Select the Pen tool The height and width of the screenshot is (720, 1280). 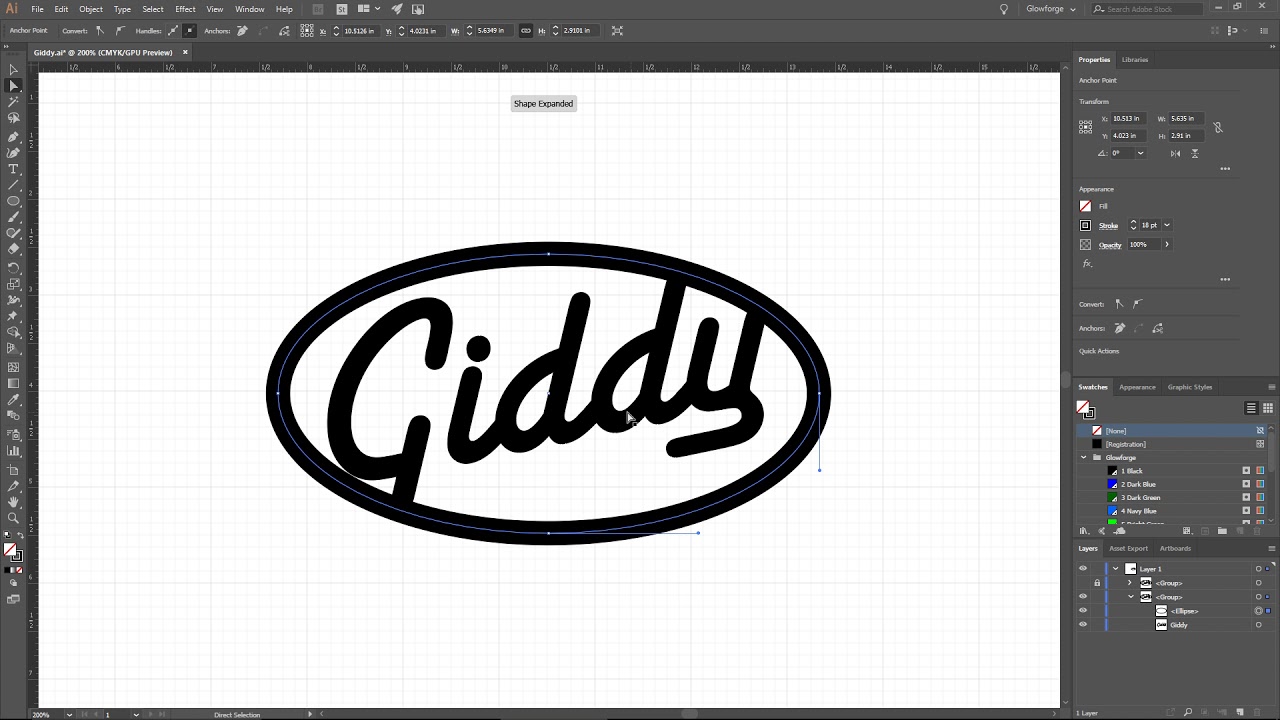pyautogui.click(x=13, y=136)
